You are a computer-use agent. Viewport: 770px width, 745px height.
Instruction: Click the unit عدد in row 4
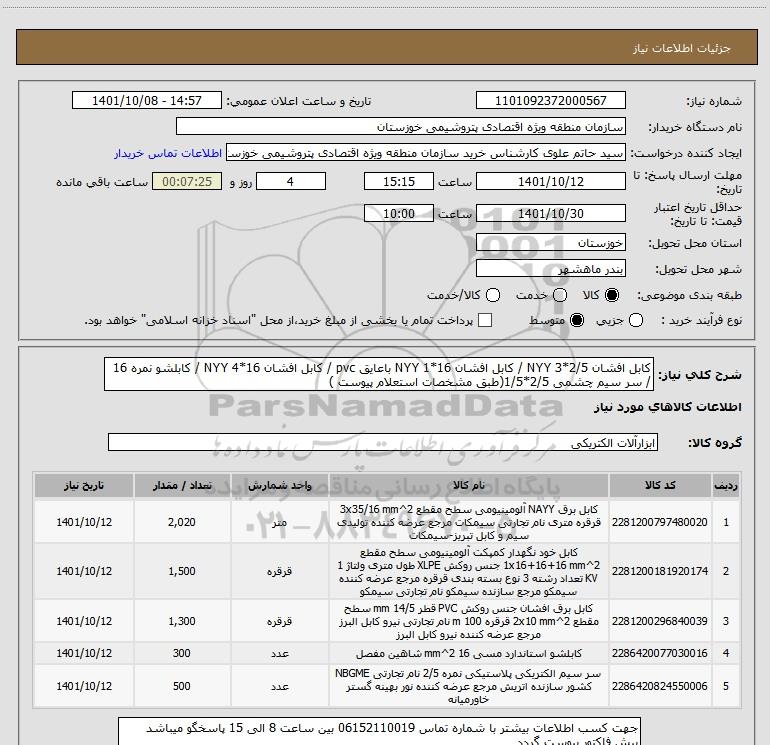[279, 654]
